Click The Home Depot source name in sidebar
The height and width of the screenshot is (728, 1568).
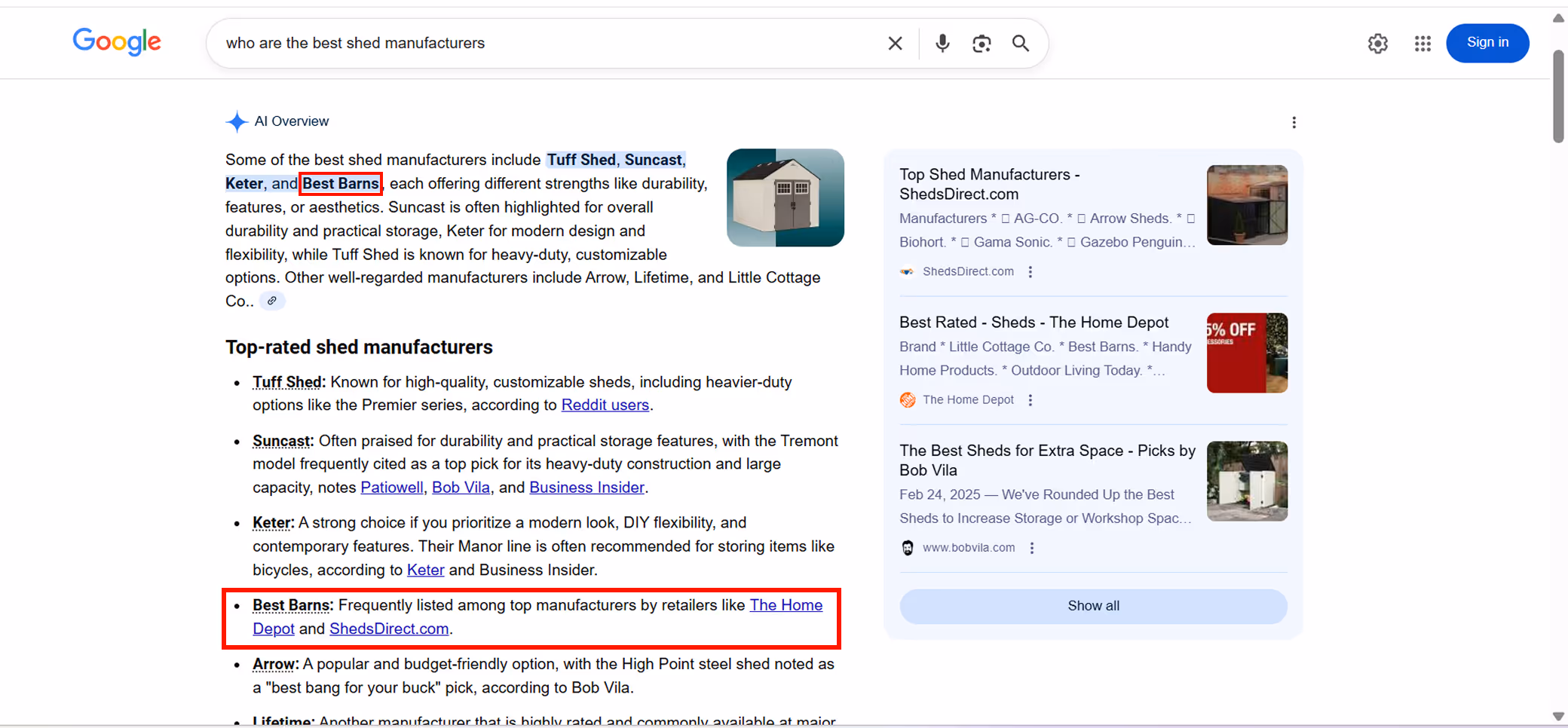pos(968,399)
